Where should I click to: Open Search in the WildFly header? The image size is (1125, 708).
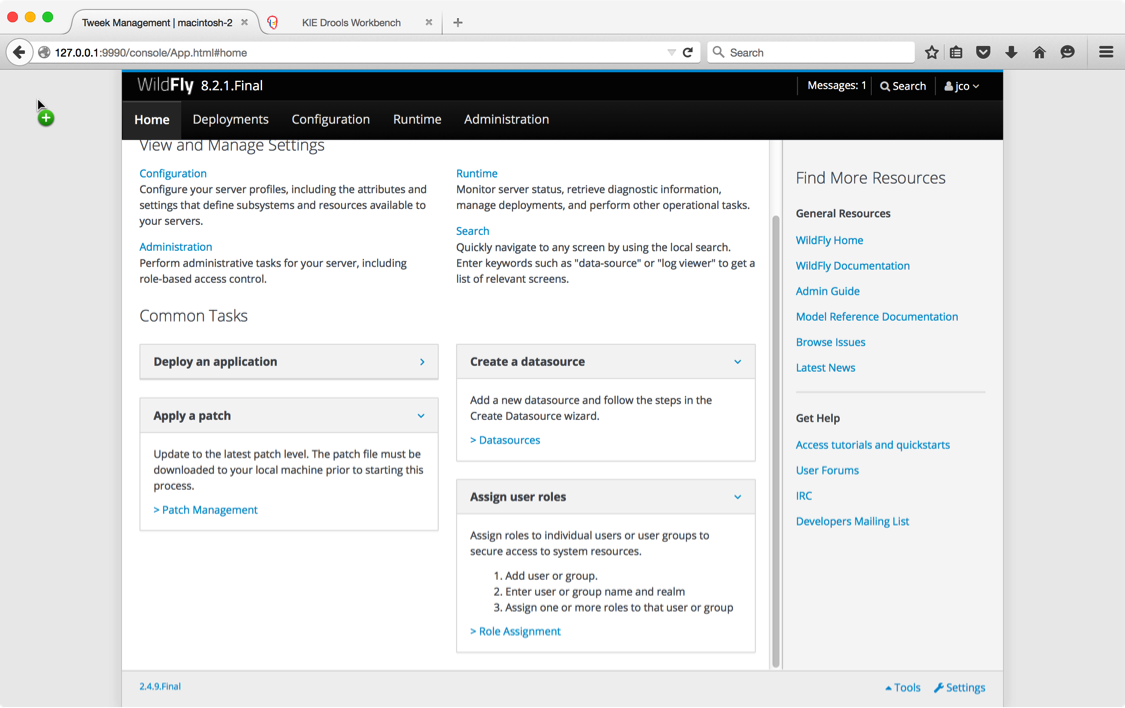click(x=903, y=86)
